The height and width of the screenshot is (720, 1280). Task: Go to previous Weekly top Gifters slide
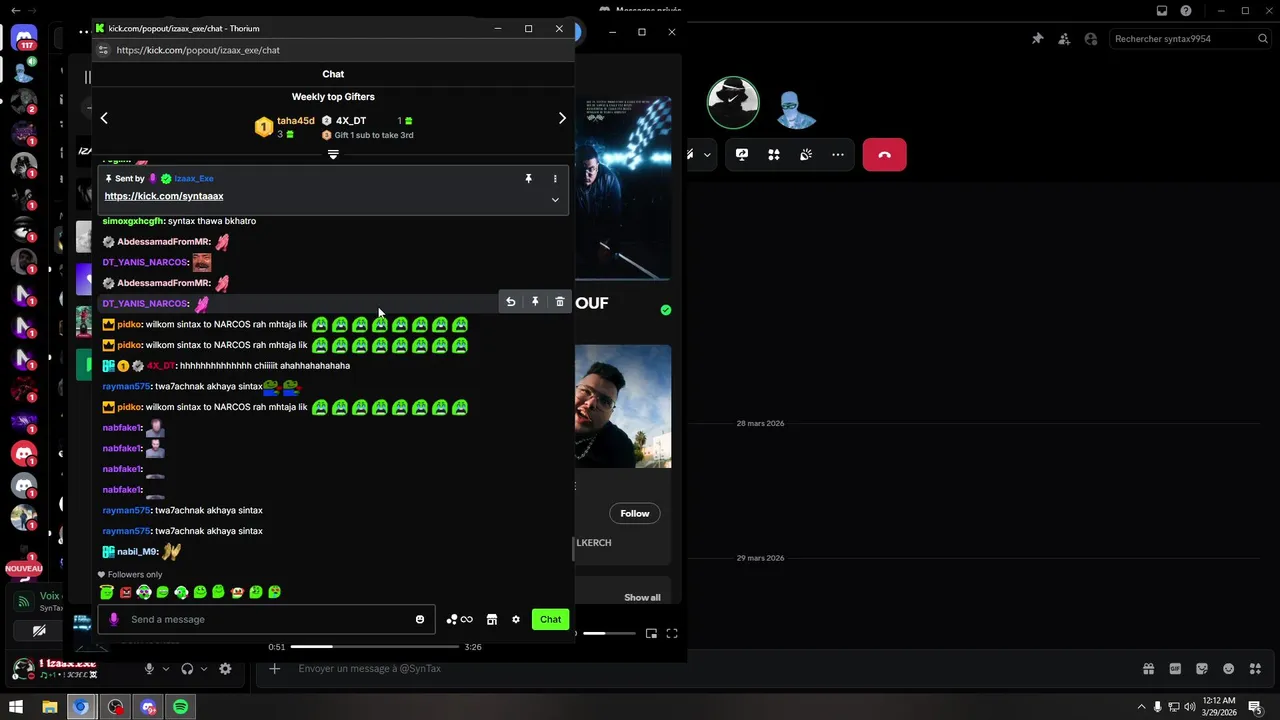point(104,118)
